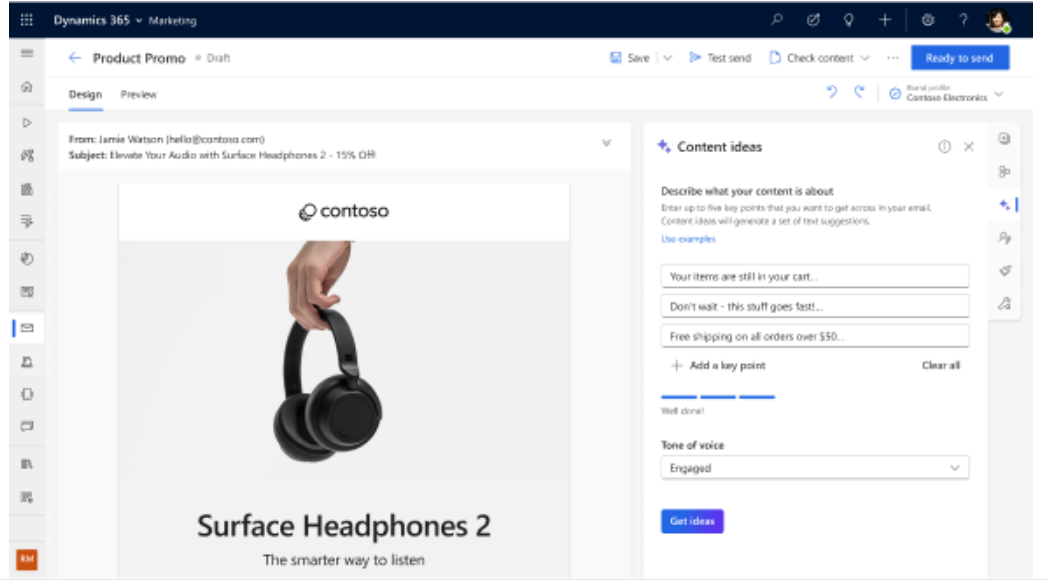Toggle the hamburger navigation menu
Viewport: 1047px width, 581px height.
point(27,53)
